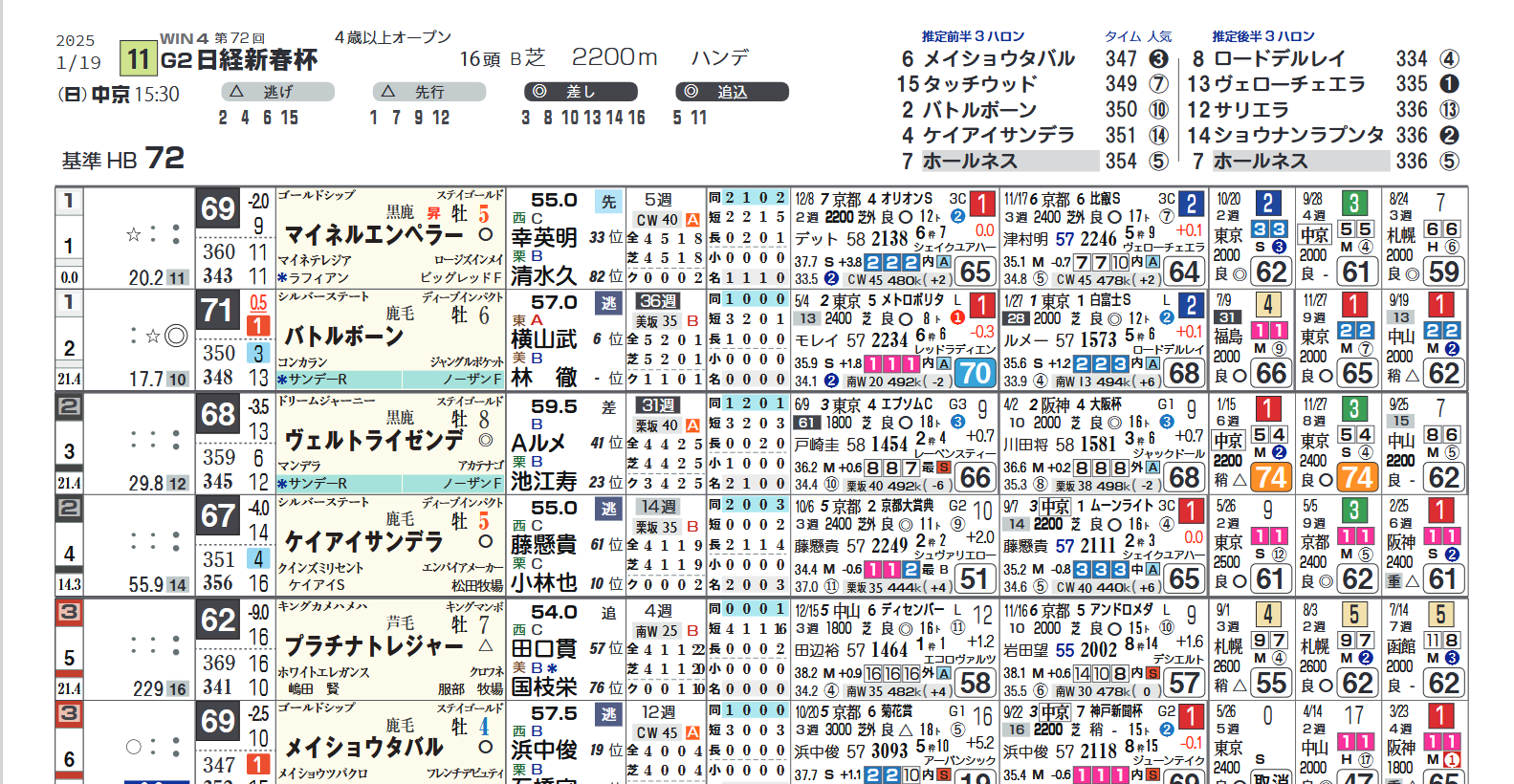Screen dimensions: 1514x784
Task: Click trainer name "池江寿"
Action: point(544,481)
